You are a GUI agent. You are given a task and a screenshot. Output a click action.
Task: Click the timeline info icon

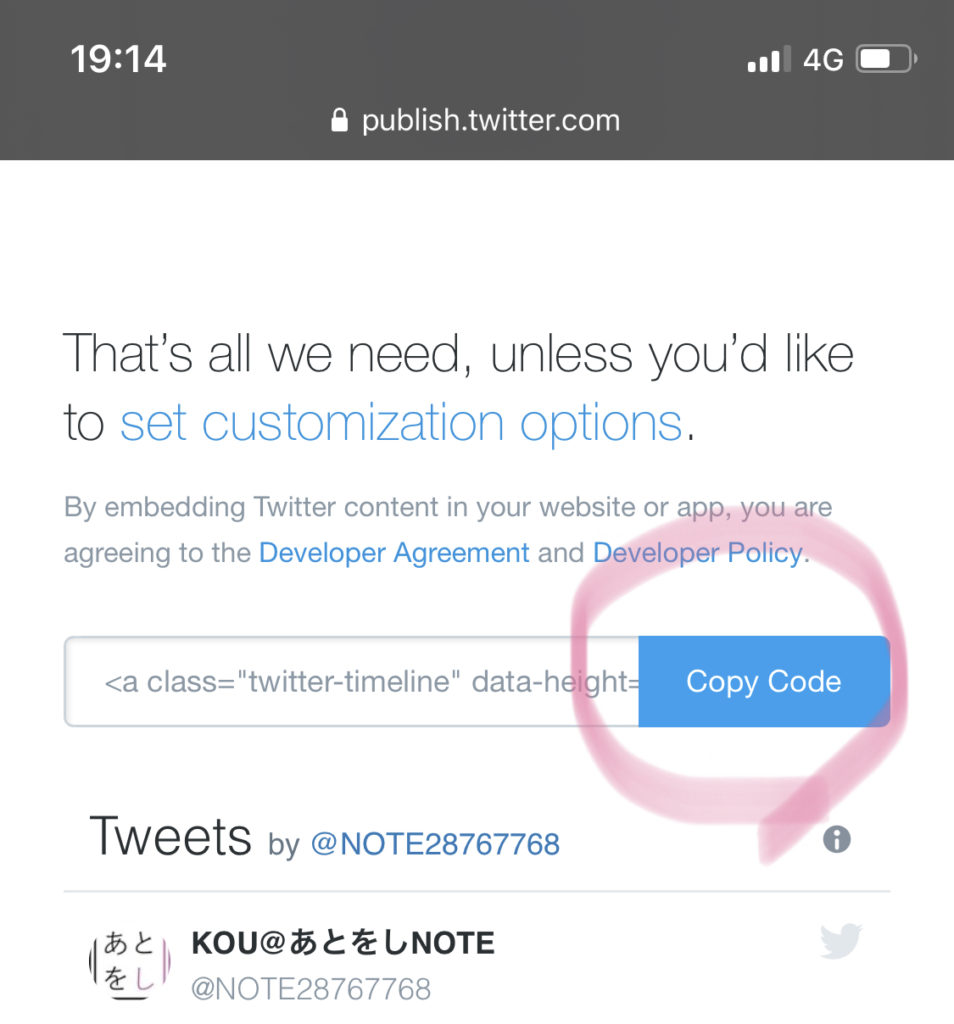pyautogui.click(x=836, y=840)
